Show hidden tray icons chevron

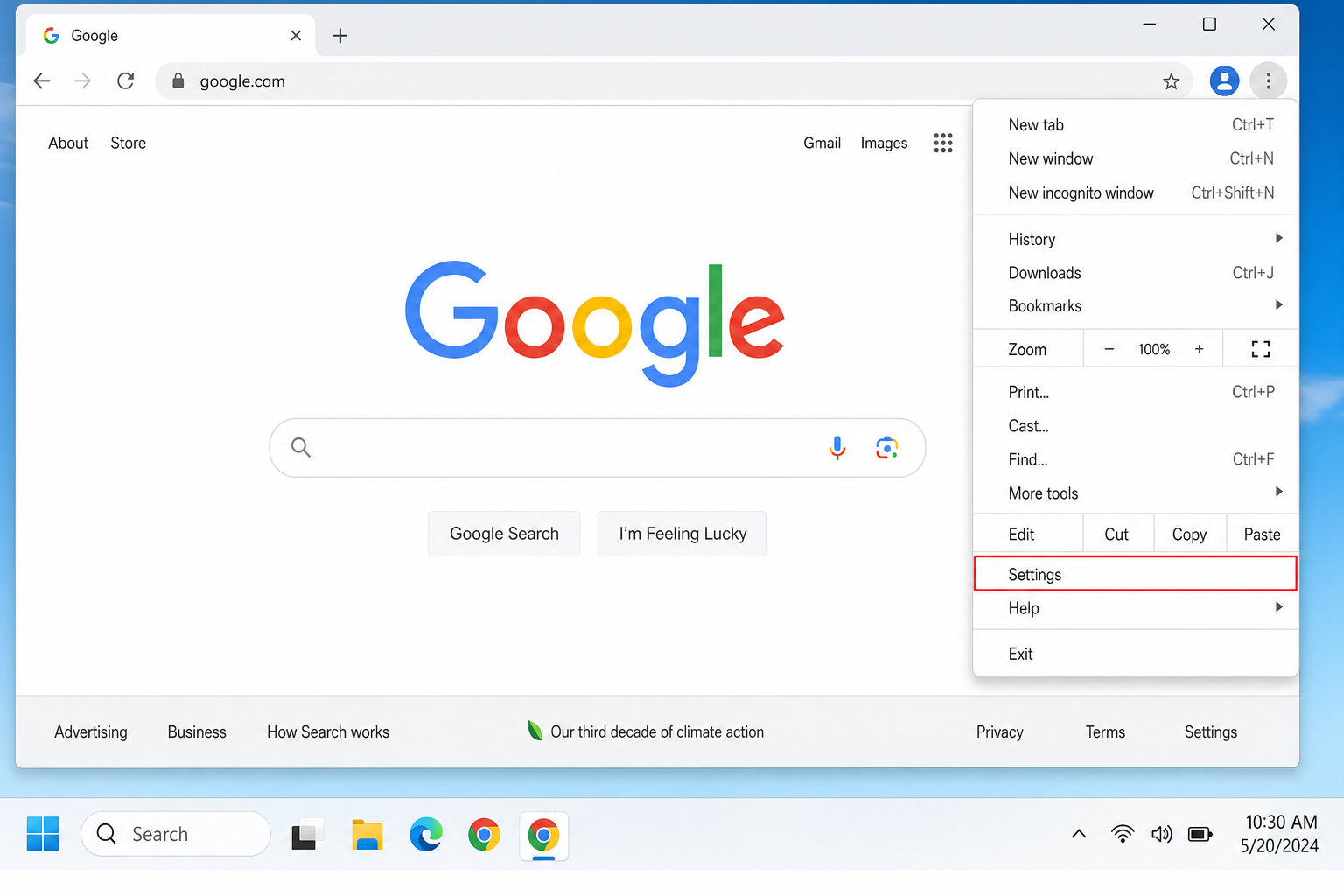point(1079,834)
